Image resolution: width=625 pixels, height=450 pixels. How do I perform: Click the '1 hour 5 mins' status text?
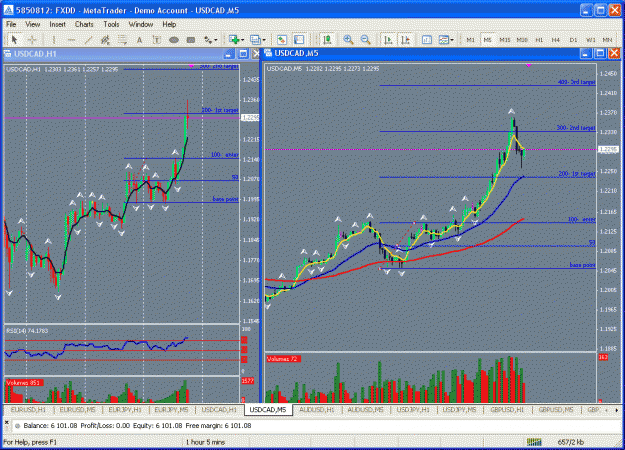click(x=205, y=442)
